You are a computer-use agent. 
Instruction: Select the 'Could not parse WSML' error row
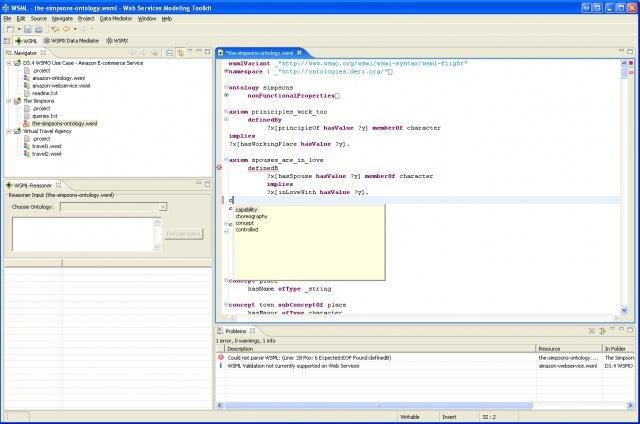pyautogui.click(x=425, y=358)
